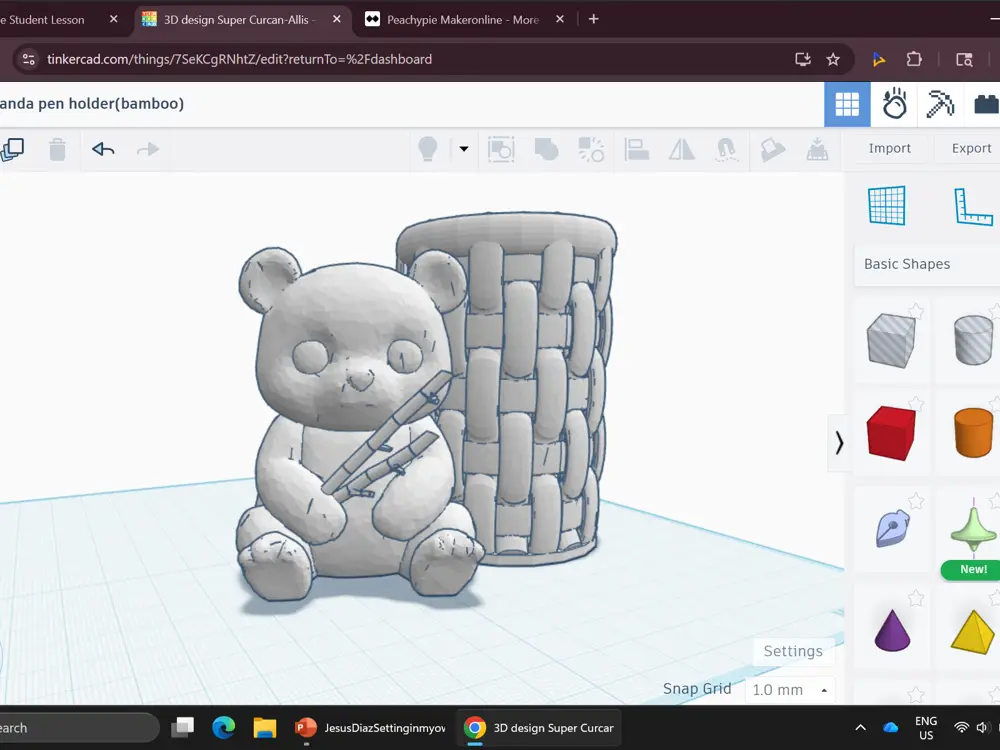Open Blocks mode pickaxe icon

coord(940,104)
